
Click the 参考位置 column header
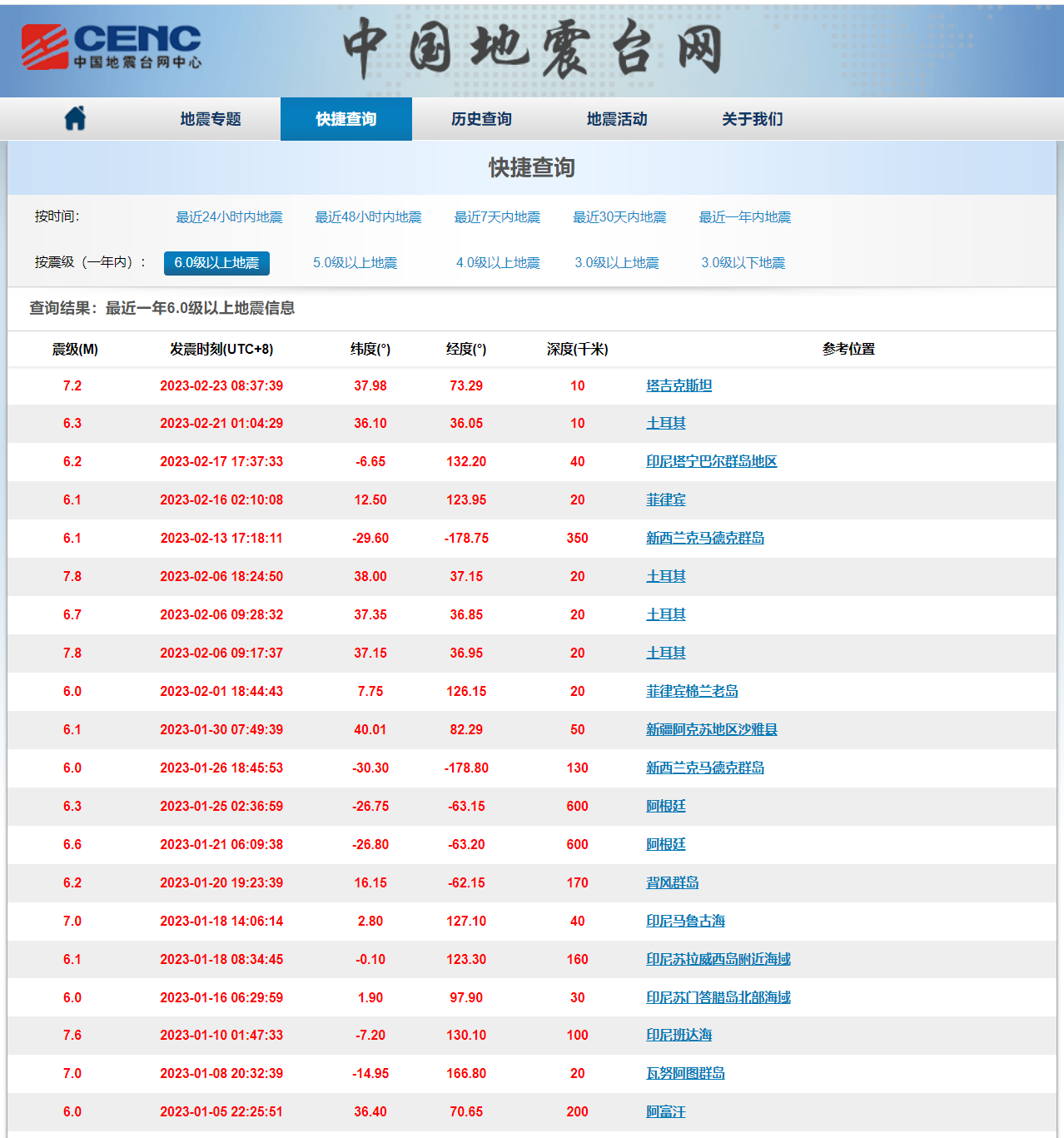[x=849, y=350]
